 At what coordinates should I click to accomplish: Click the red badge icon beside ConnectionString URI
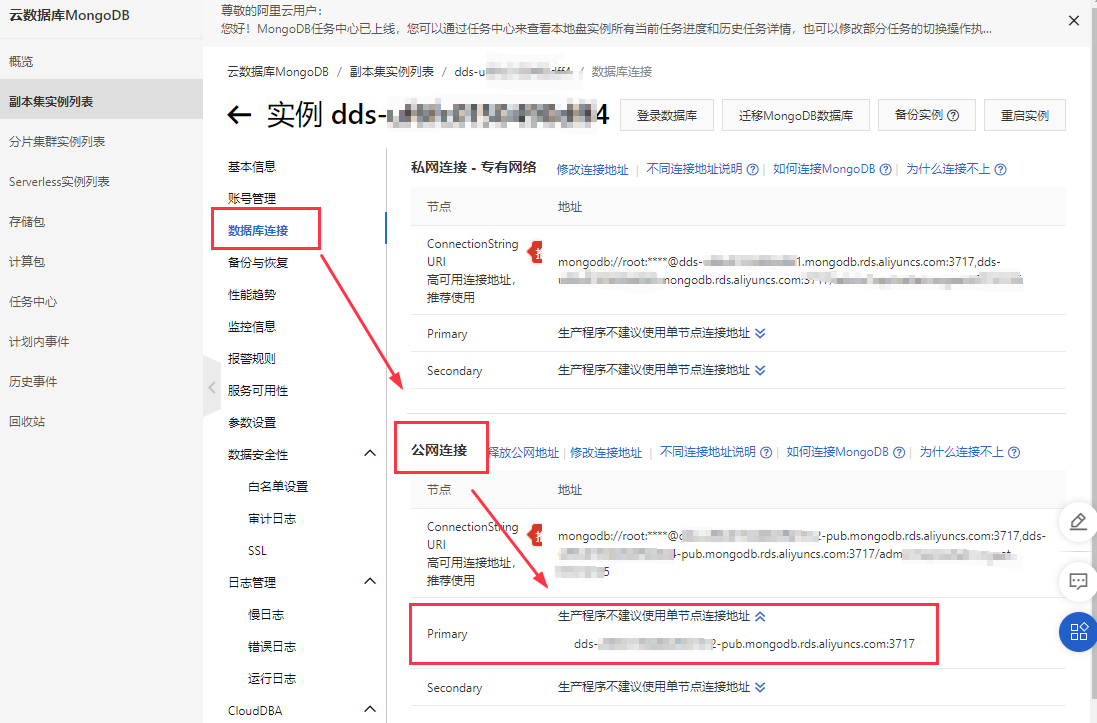(x=536, y=250)
